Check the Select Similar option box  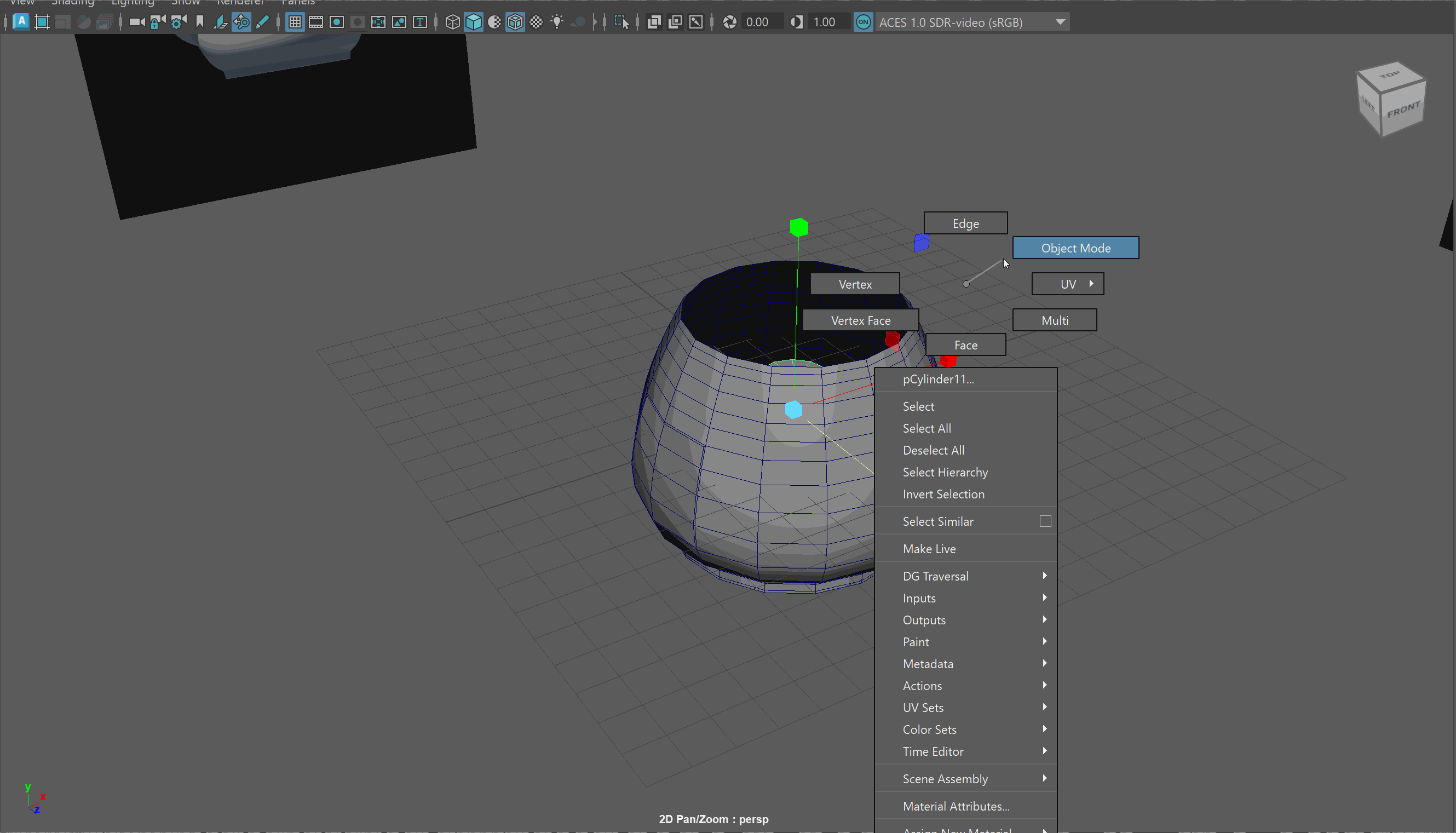[x=1045, y=521]
